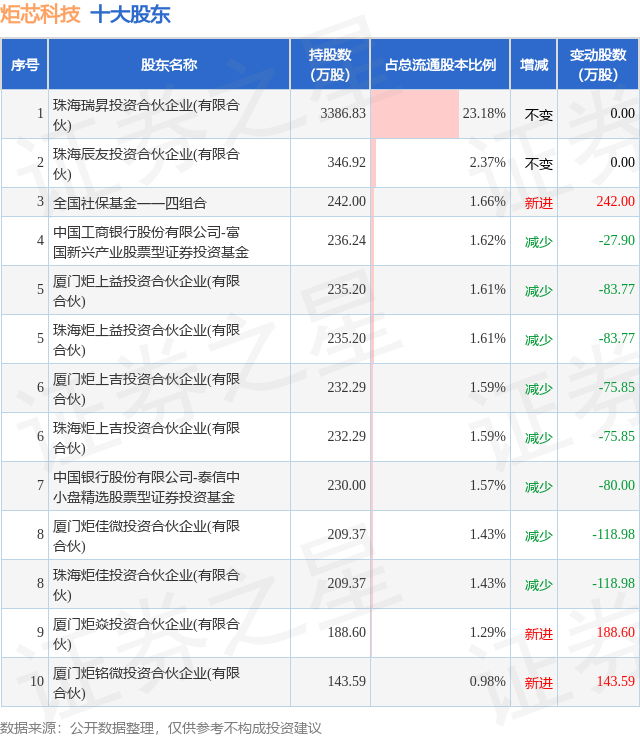Click shareholding value 188.60 in 持股数 column
Screen dimensions: 640x737
[x=346, y=632]
